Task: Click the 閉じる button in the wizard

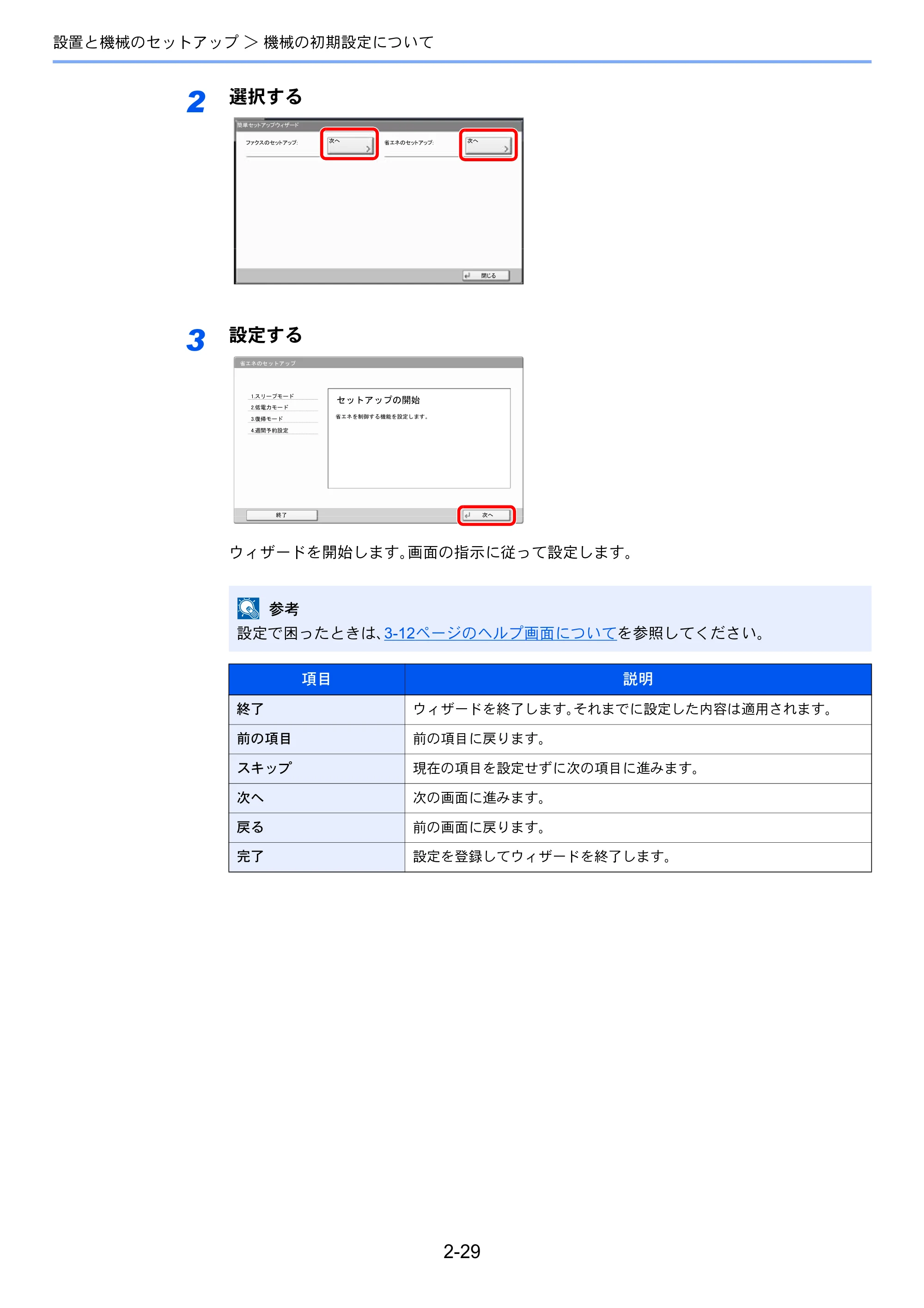Action: 486,276
